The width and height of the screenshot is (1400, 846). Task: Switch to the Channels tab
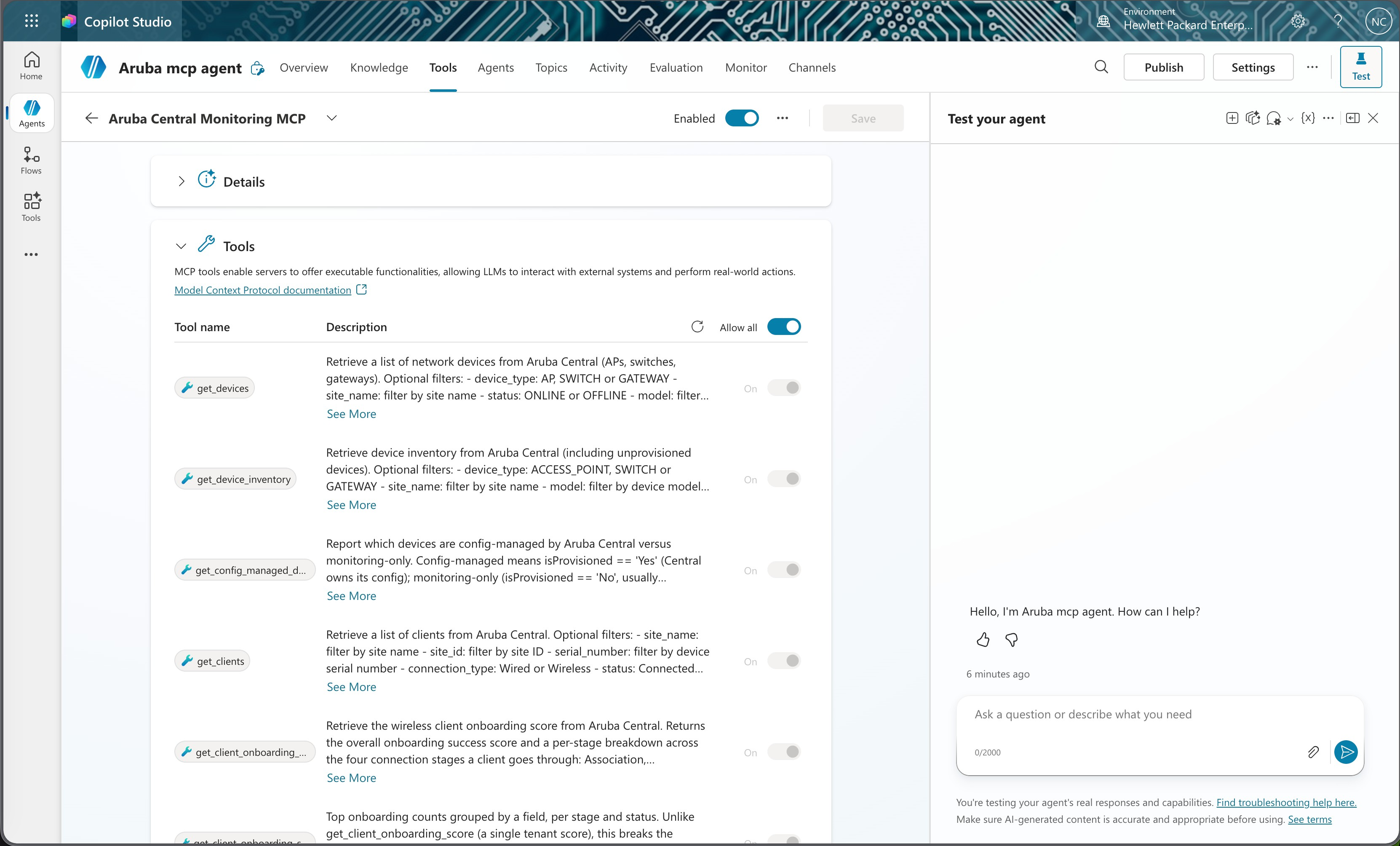coord(812,68)
